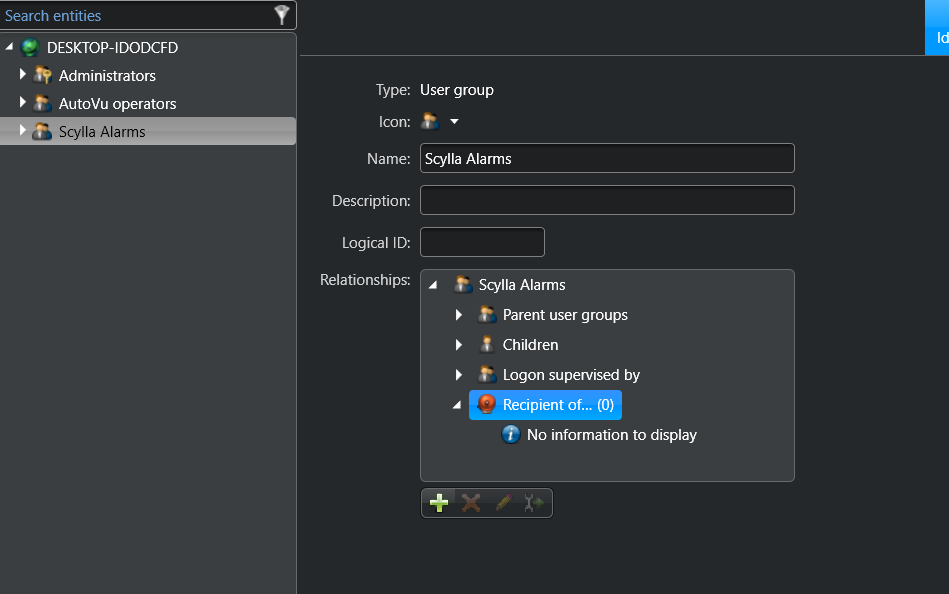The width and height of the screenshot is (949, 594).
Task: Expand the Children relationship node
Action: [x=459, y=345]
